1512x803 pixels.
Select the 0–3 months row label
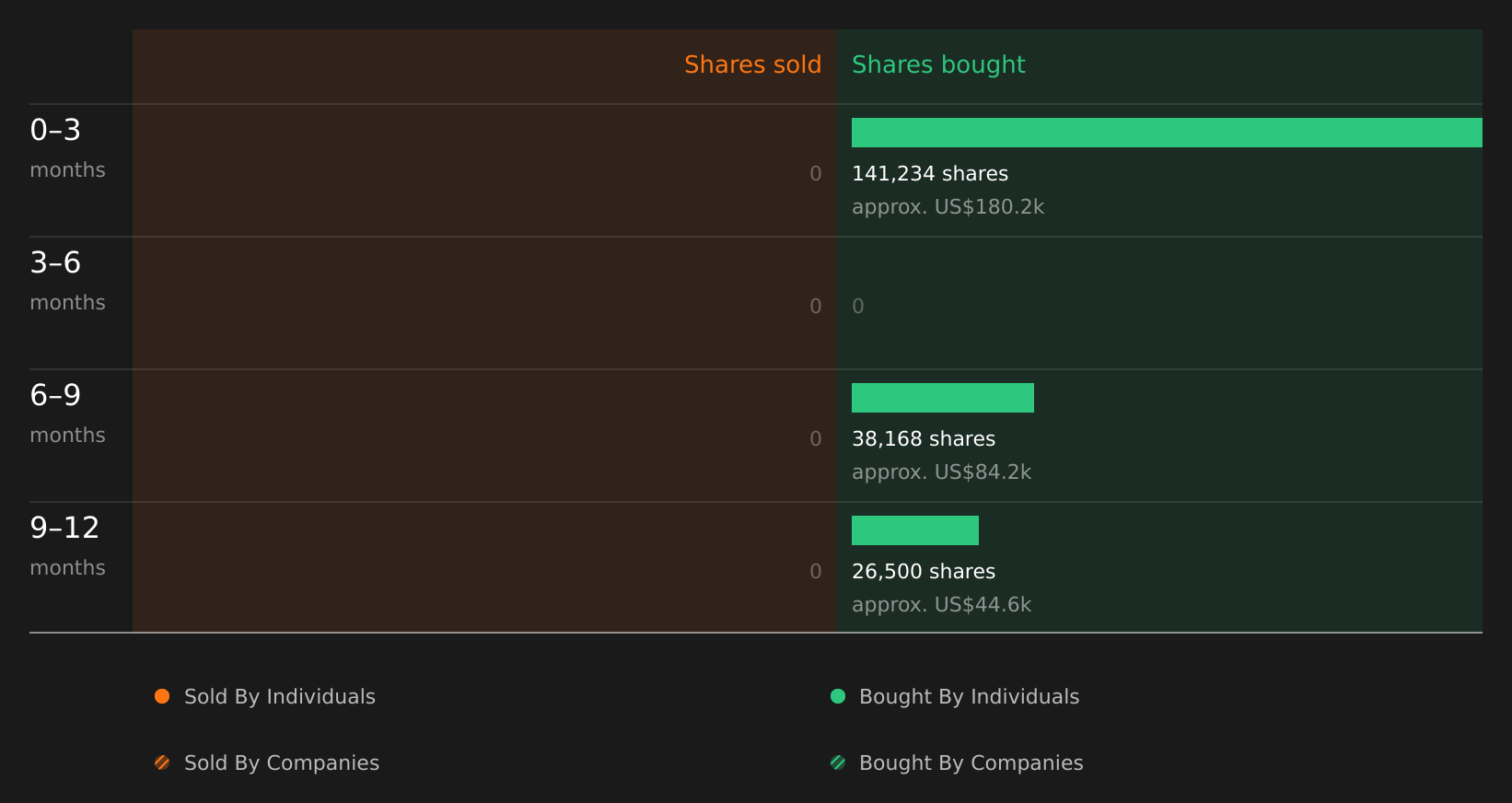pos(67,148)
